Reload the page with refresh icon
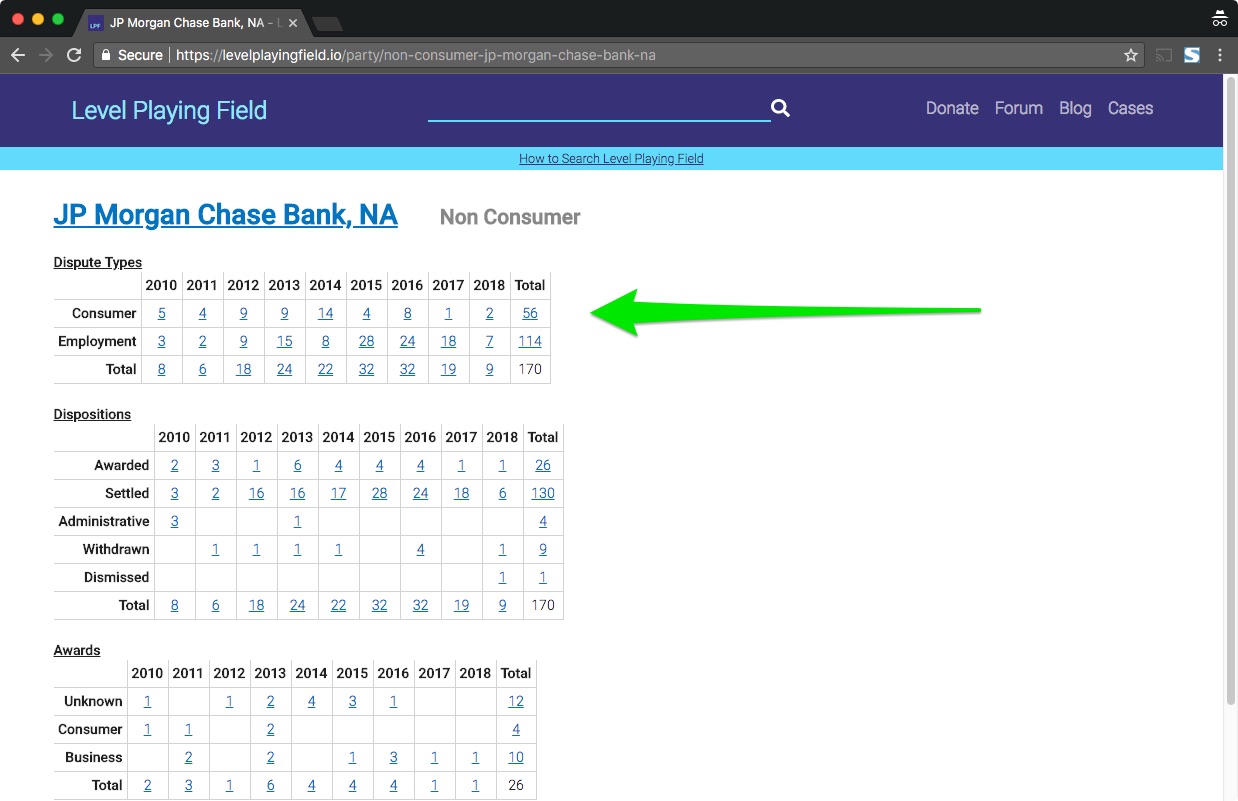1238x801 pixels. (73, 55)
